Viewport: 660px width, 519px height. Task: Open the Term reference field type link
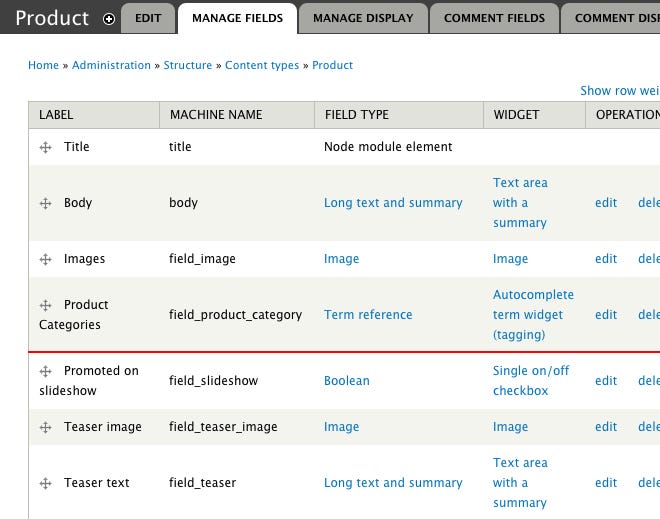368,314
